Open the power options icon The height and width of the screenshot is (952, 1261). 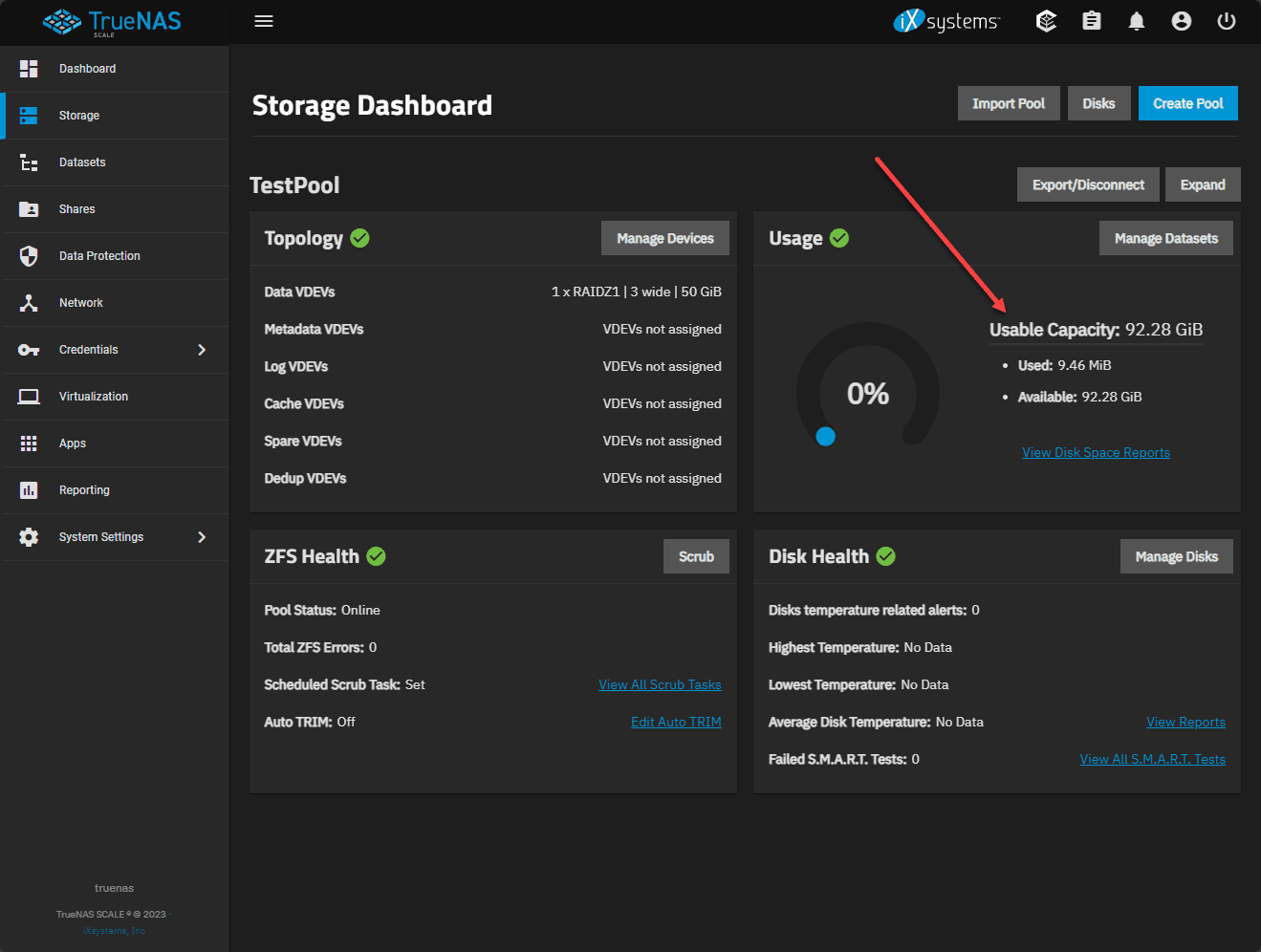(x=1226, y=20)
